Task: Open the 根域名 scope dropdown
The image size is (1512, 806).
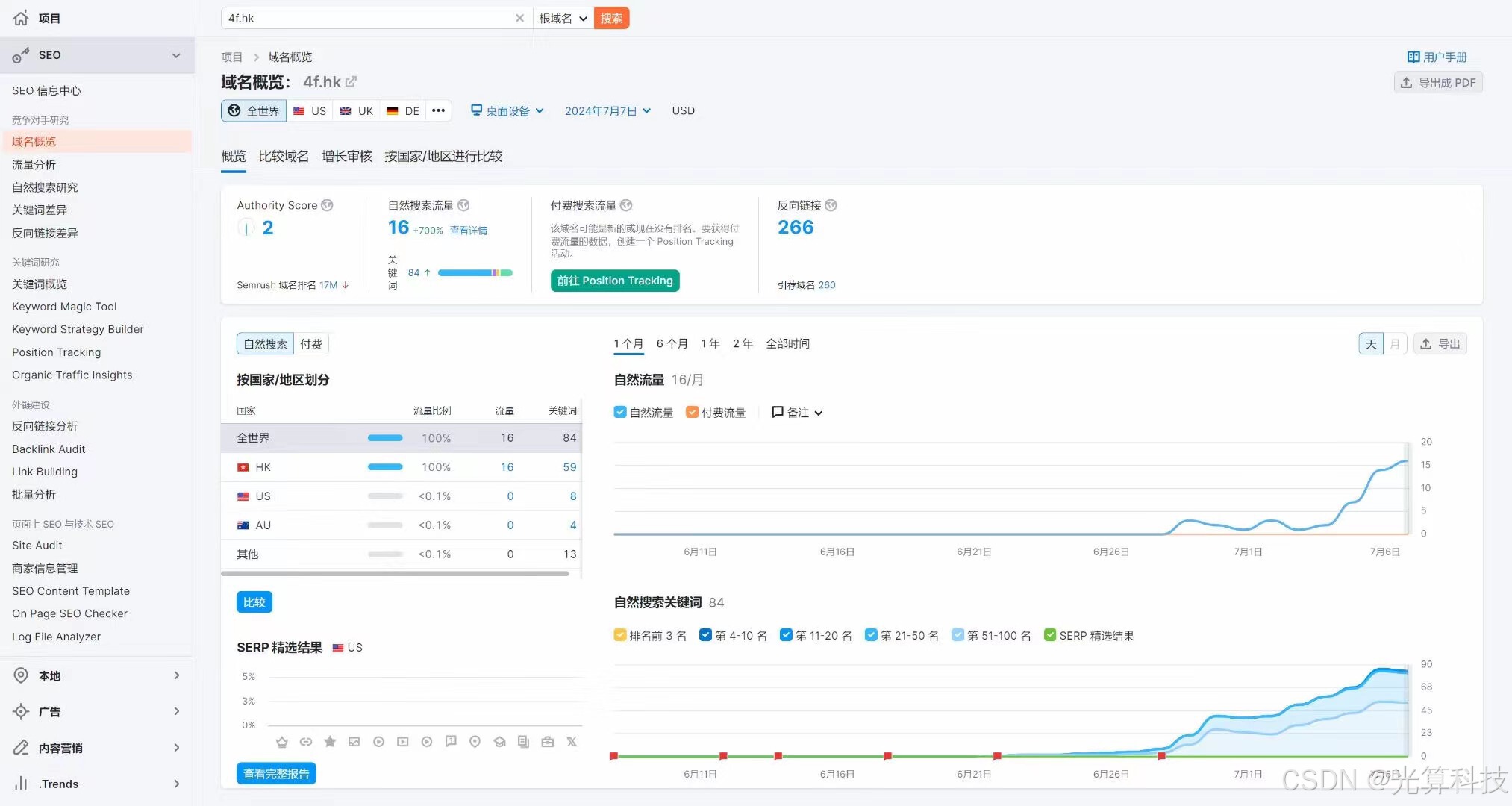Action: click(563, 18)
